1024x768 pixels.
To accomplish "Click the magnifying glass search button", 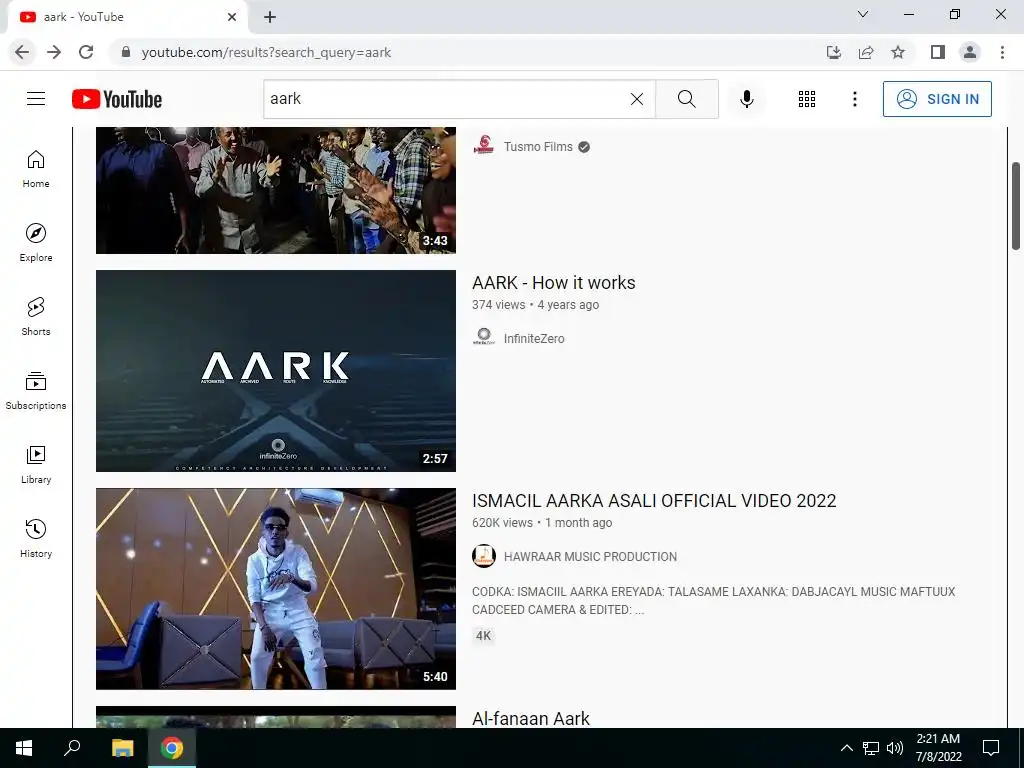I will point(686,99).
